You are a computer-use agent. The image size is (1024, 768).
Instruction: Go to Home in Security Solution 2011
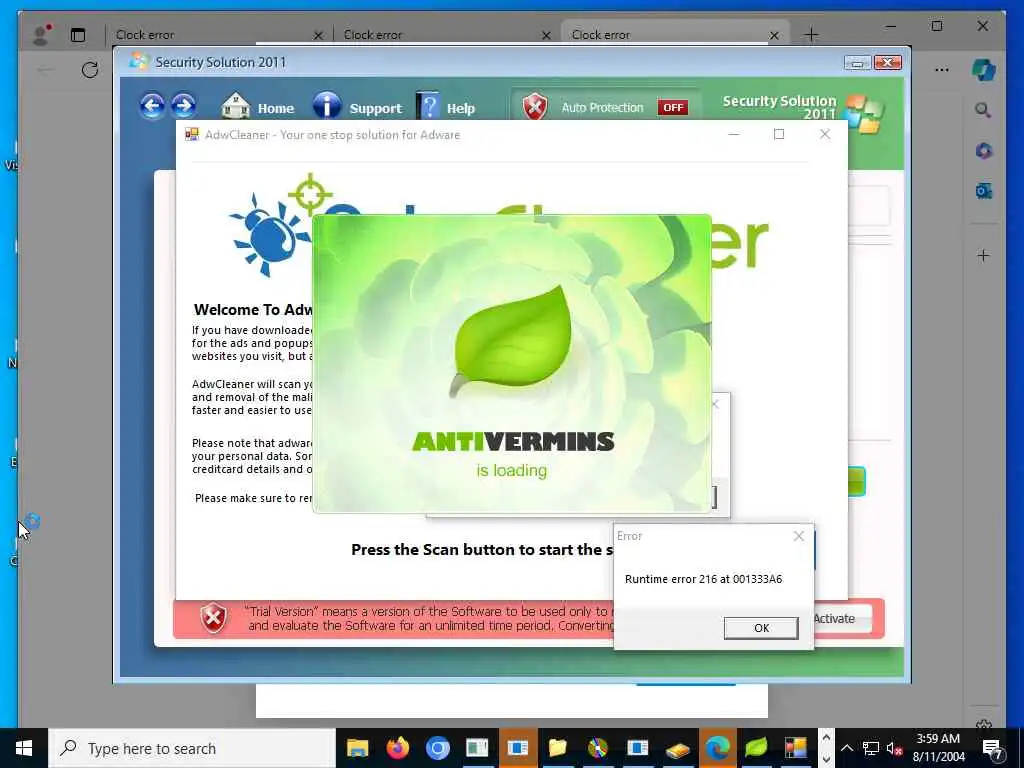(x=258, y=107)
